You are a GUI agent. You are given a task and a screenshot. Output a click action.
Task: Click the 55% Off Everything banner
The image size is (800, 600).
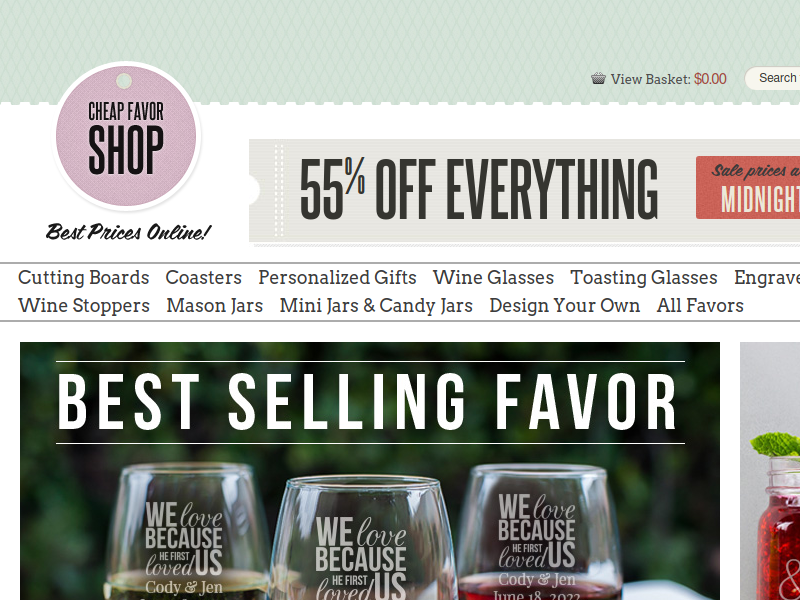[x=524, y=190]
